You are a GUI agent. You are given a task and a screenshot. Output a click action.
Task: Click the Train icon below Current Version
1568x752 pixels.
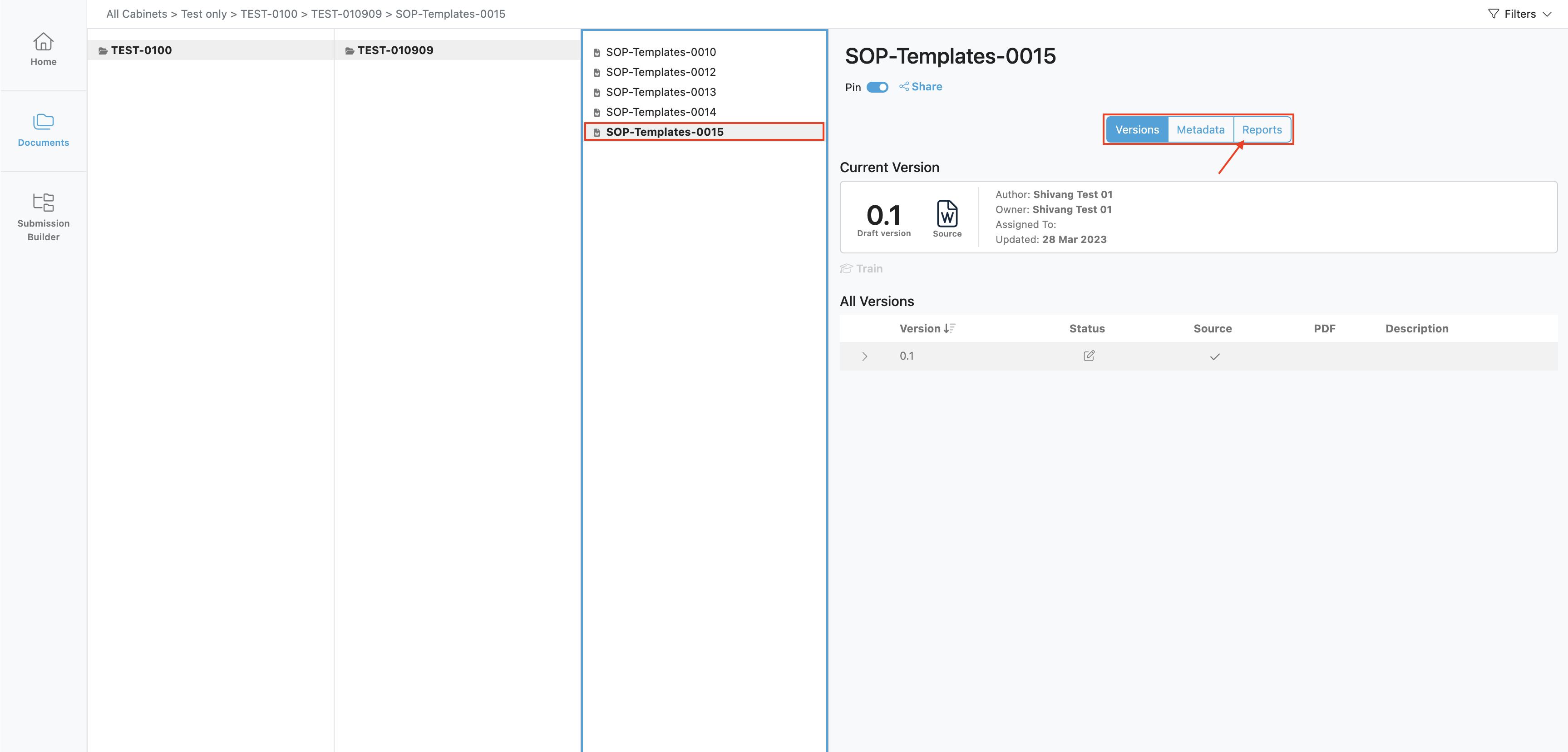[846, 268]
